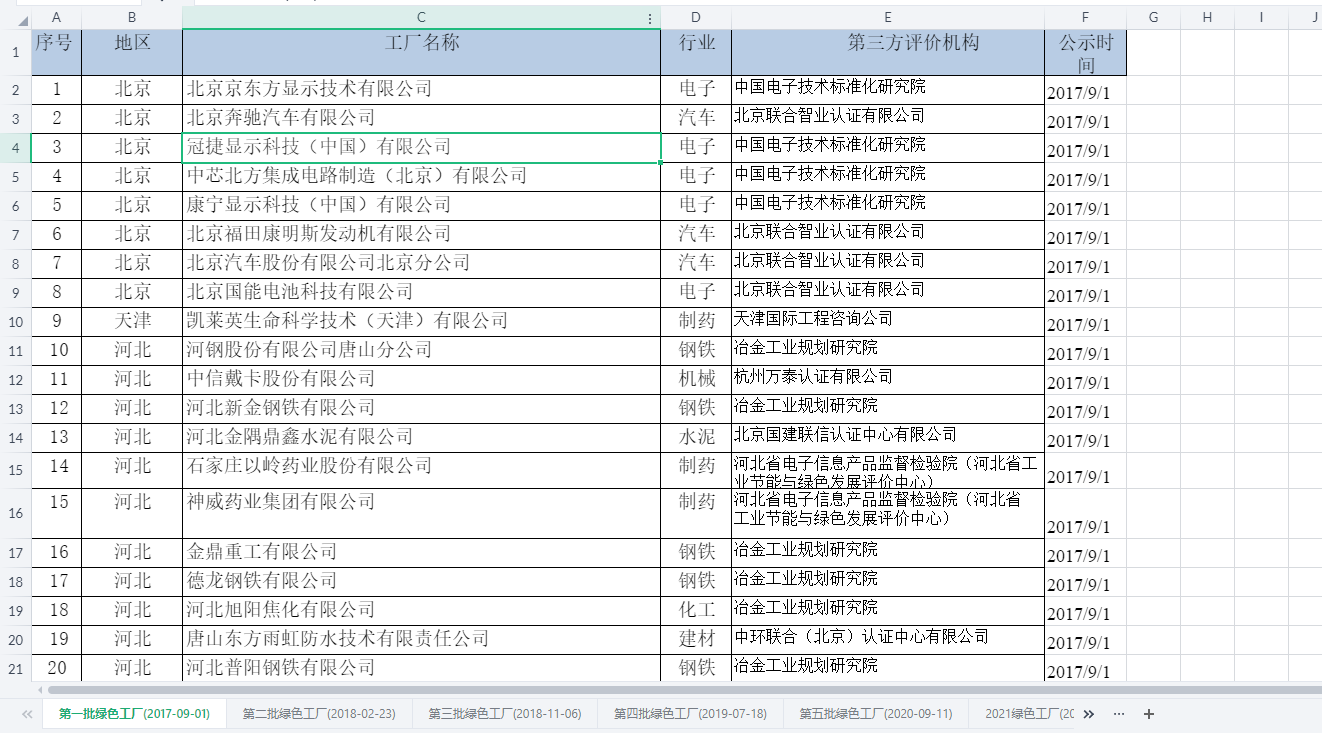Select cell 中信戴卡股份有限公司
Screen dimensions: 1322x733
421,379
